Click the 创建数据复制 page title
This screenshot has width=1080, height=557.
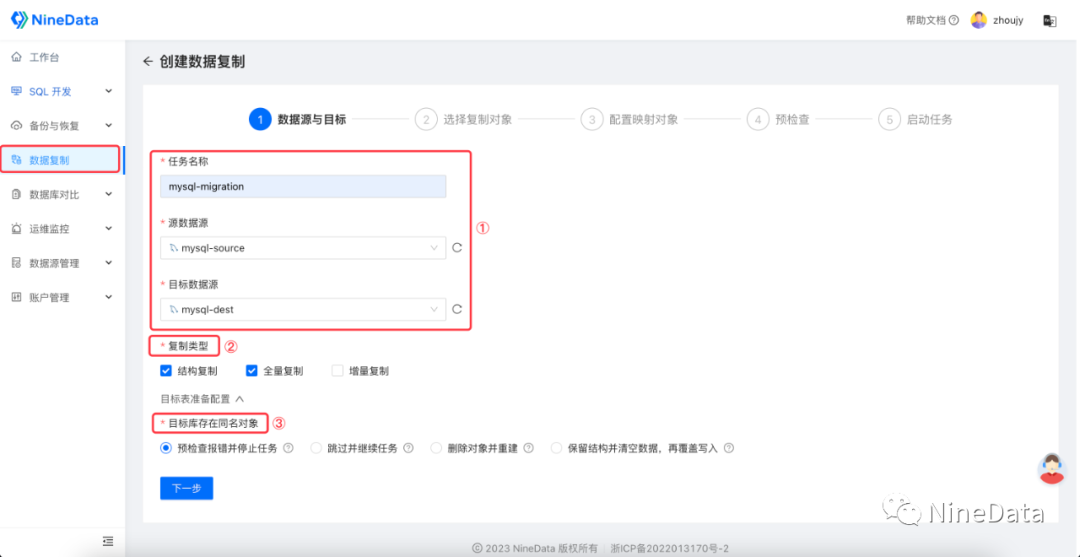point(202,61)
